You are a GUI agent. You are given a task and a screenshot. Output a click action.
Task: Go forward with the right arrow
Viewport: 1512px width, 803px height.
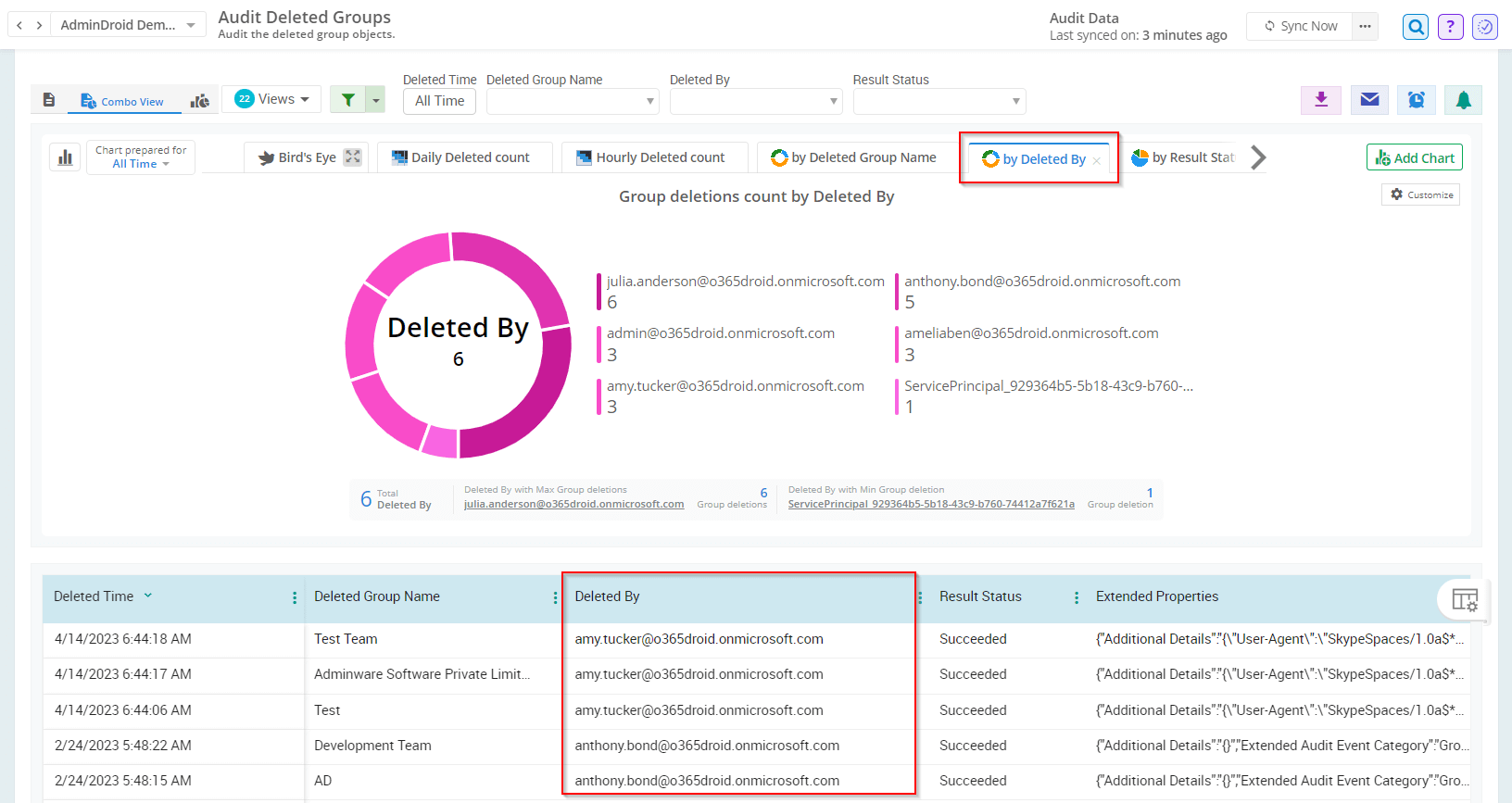39,25
